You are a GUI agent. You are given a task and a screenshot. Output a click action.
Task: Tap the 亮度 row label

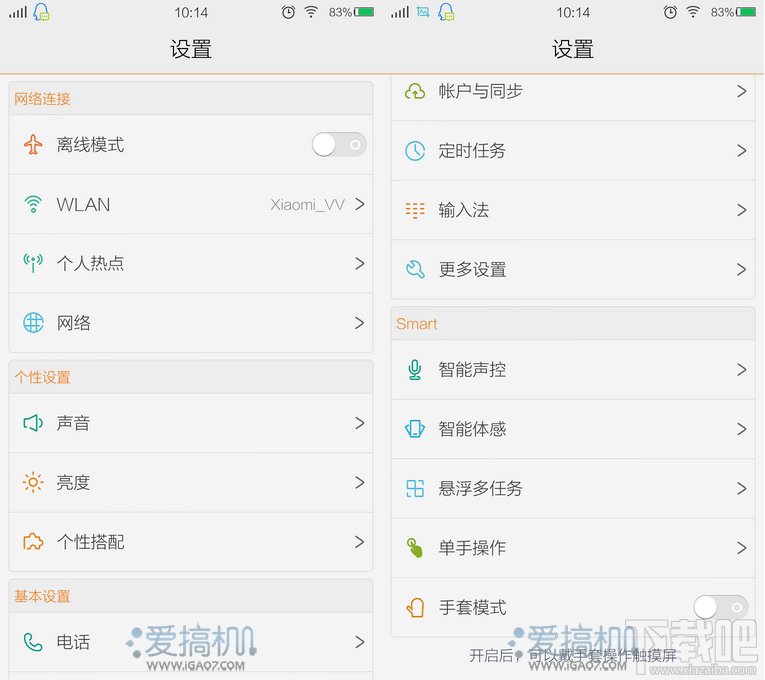(73, 482)
